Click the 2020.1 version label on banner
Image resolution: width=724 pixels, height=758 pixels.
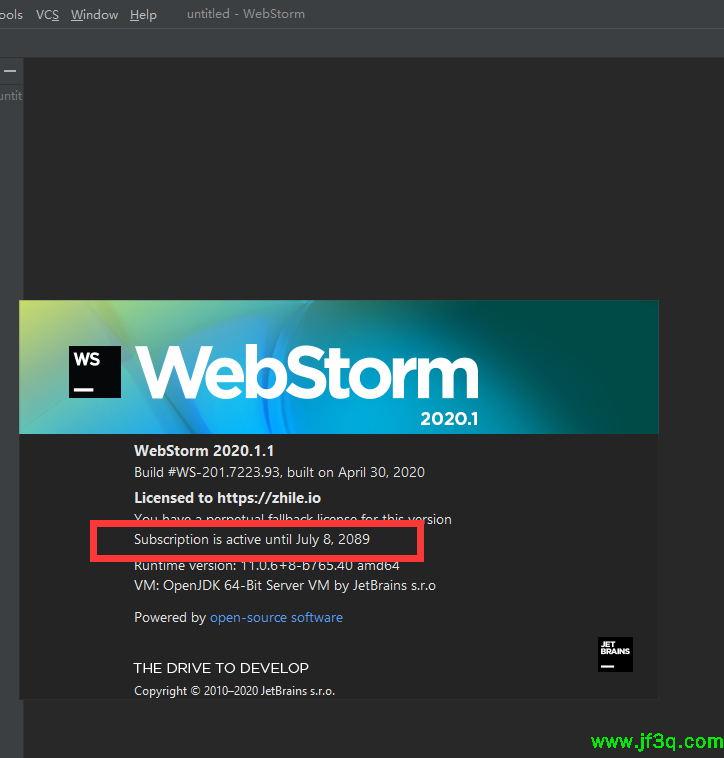[449, 419]
